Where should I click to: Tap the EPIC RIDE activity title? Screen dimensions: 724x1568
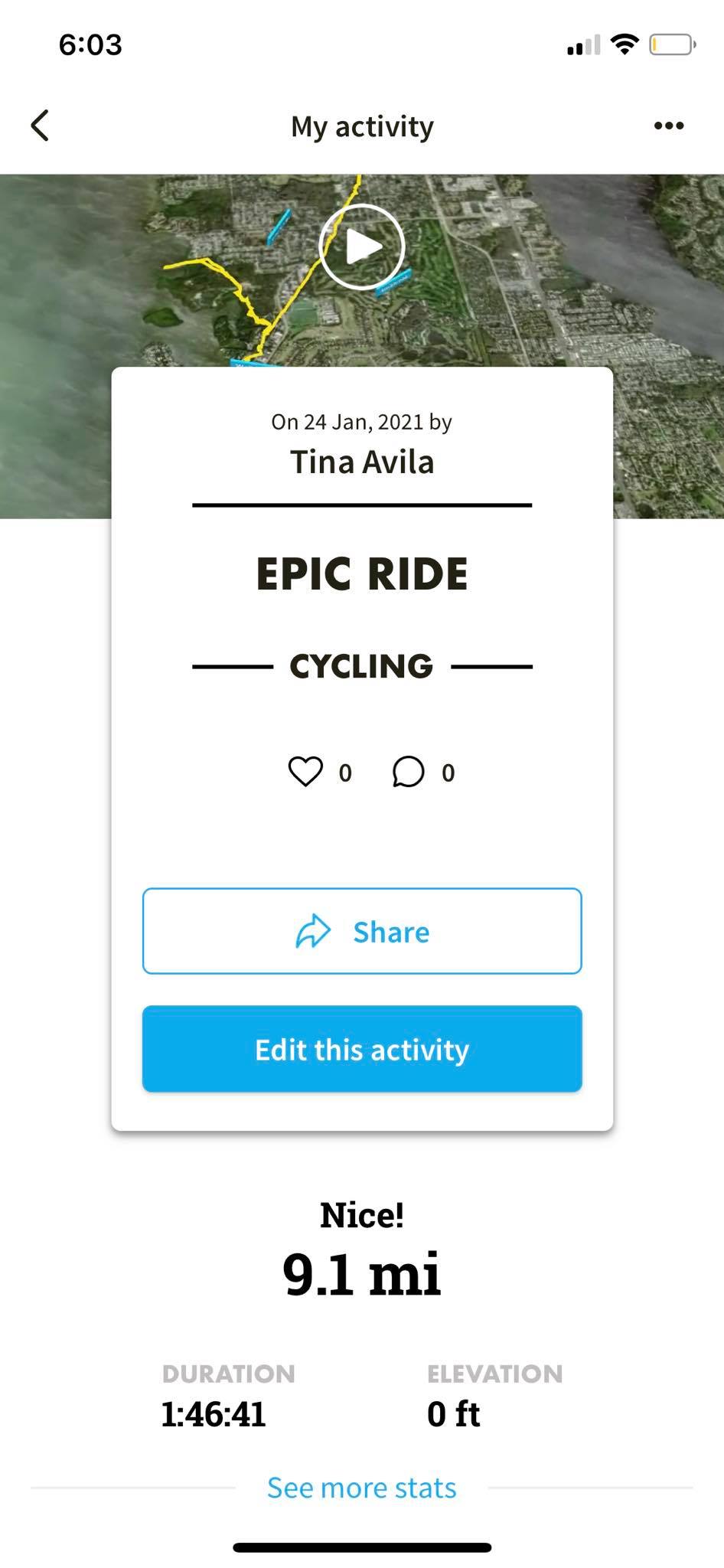click(x=362, y=574)
